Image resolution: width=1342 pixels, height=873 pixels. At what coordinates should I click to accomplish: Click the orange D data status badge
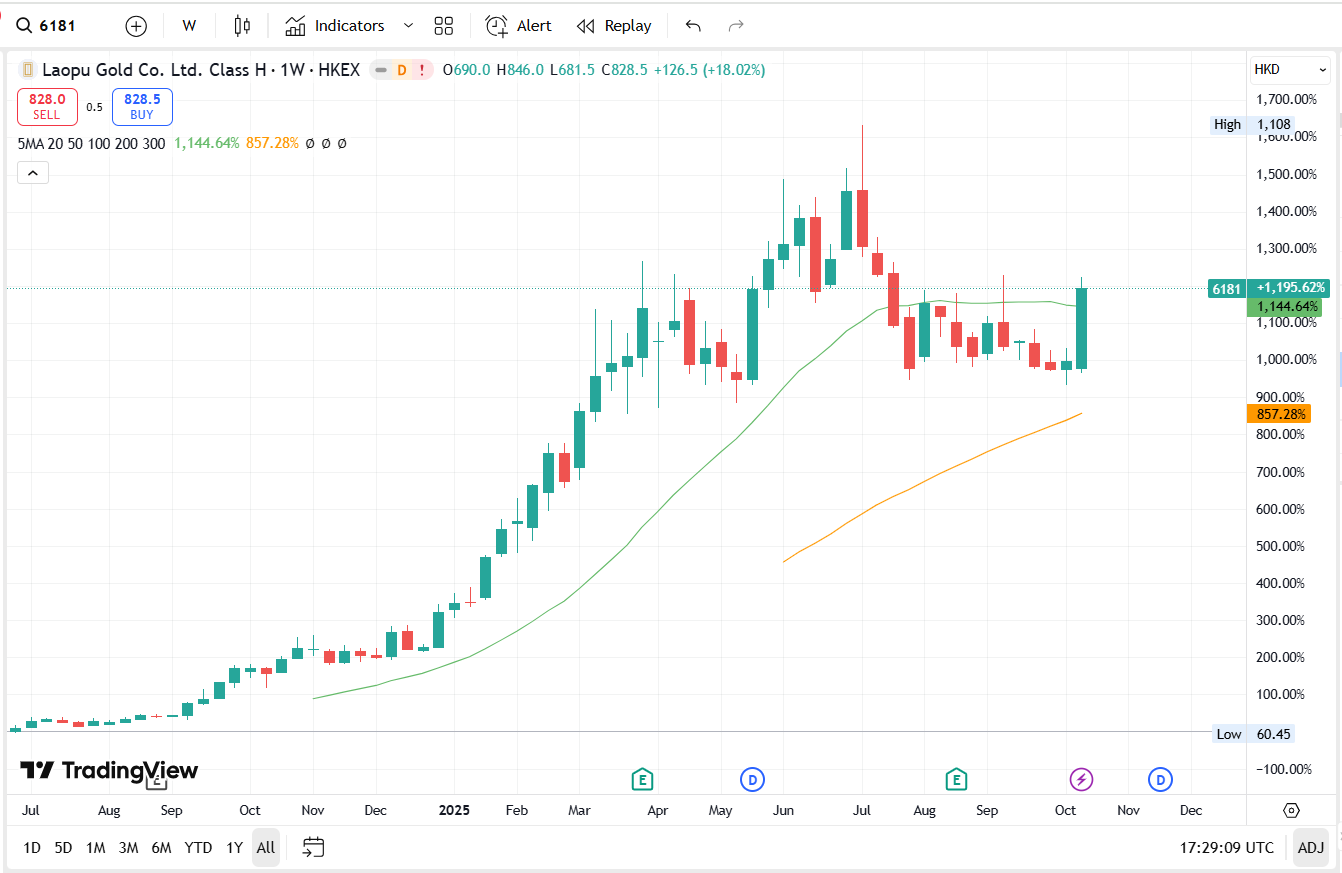tap(401, 70)
